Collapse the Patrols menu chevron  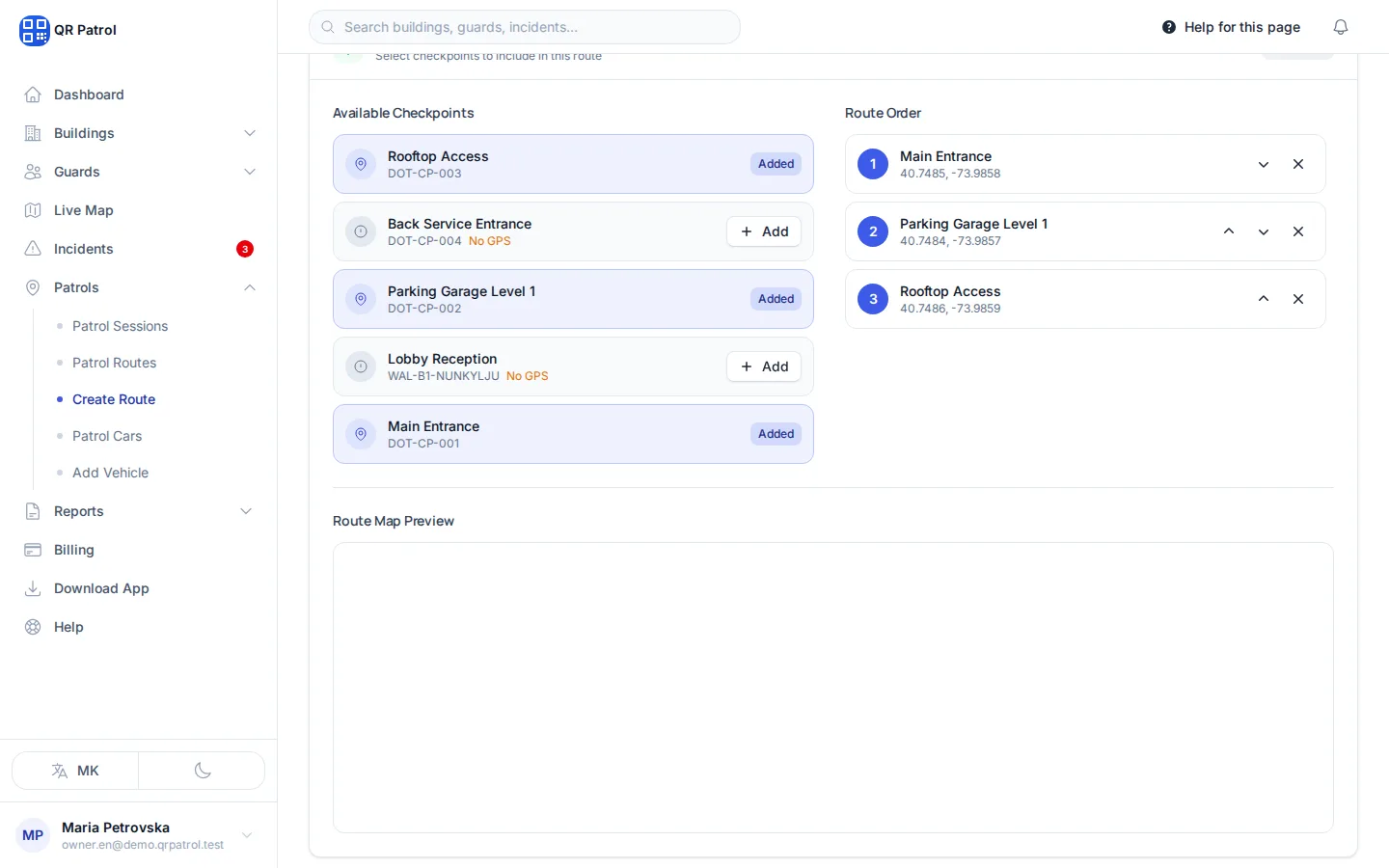250,287
